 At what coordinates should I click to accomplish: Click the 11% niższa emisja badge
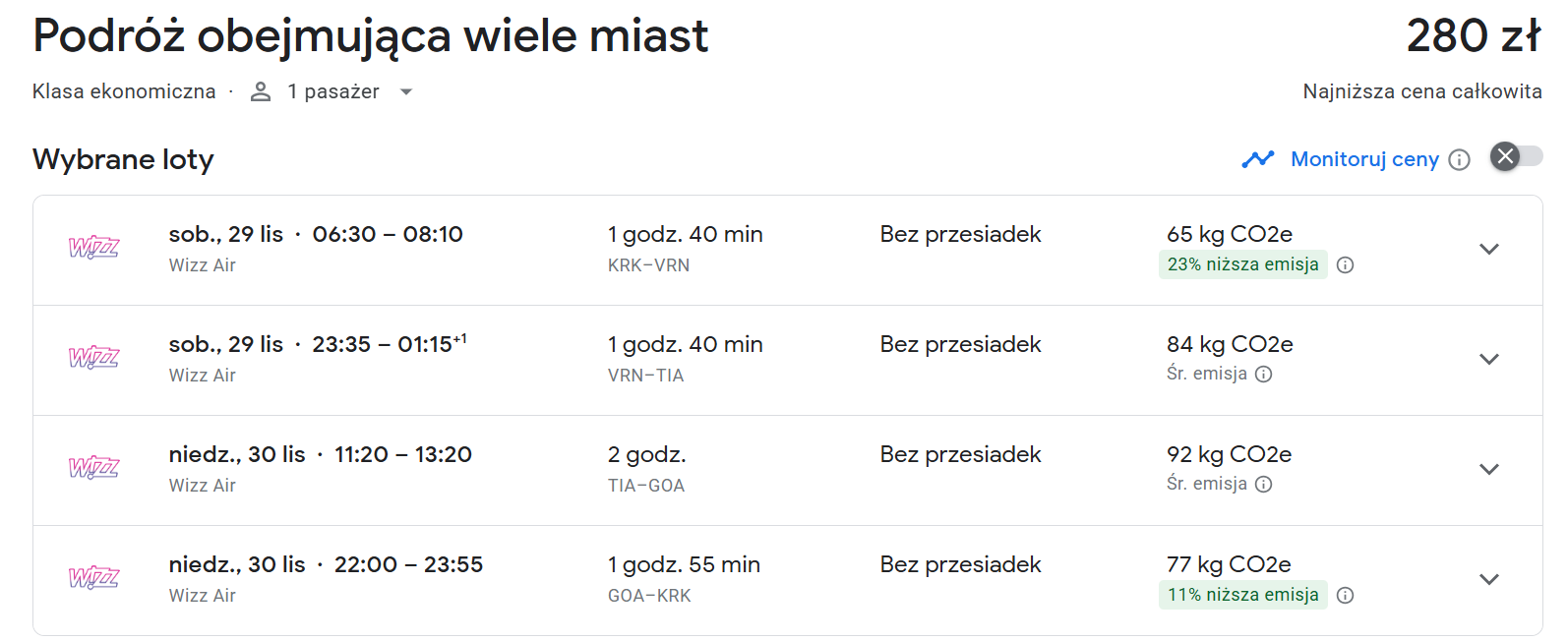[1243, 595]
